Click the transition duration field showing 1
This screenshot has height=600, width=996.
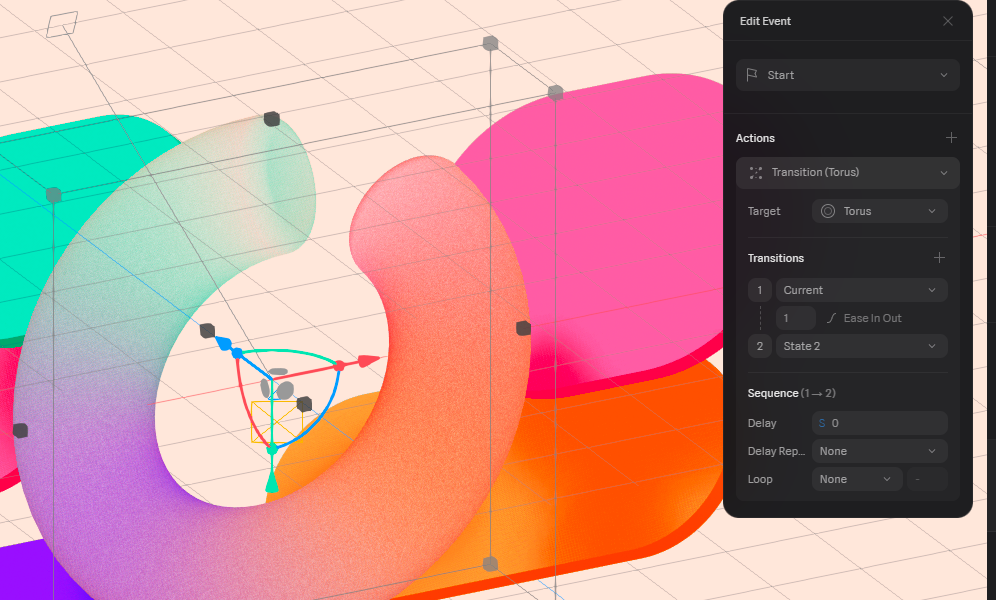796,318
